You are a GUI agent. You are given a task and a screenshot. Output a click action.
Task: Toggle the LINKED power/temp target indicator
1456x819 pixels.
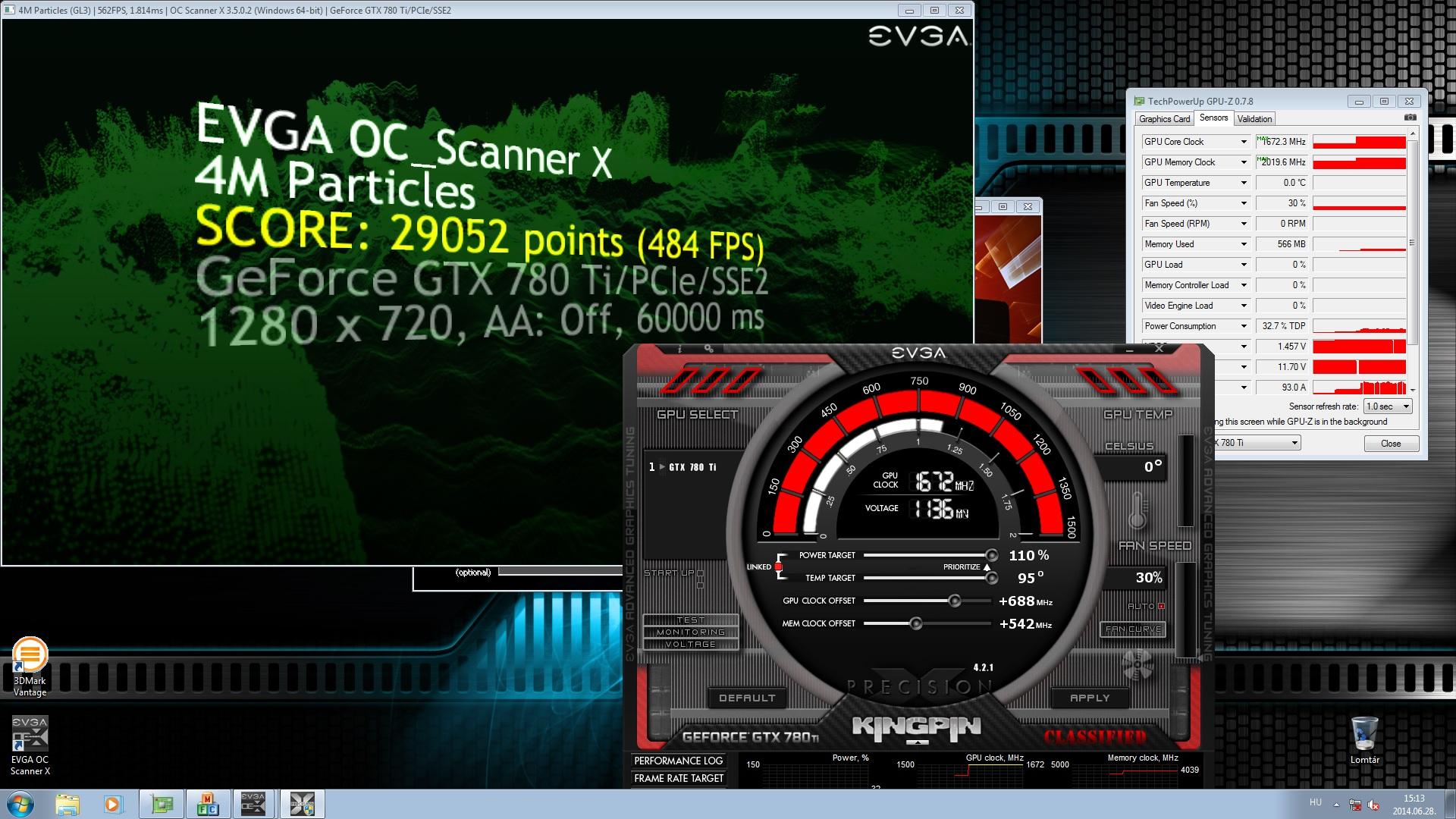(x=778, y=567)
